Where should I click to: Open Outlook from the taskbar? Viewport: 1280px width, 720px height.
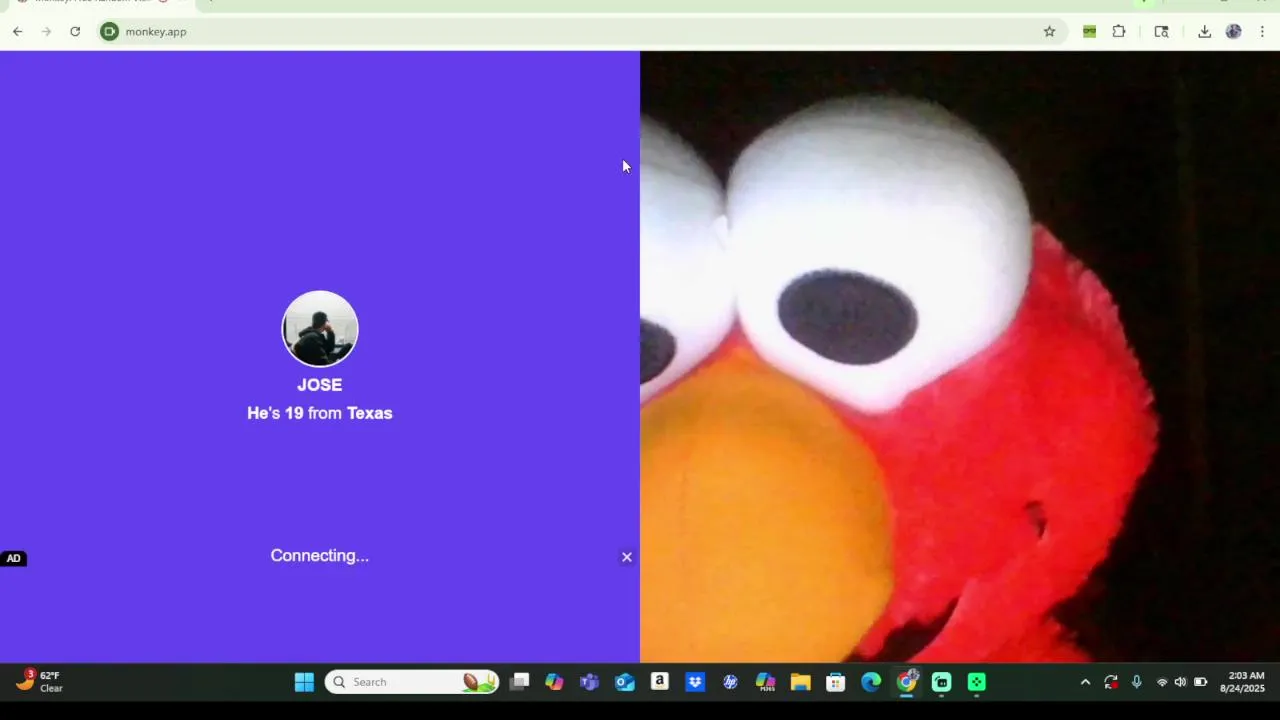625,682
